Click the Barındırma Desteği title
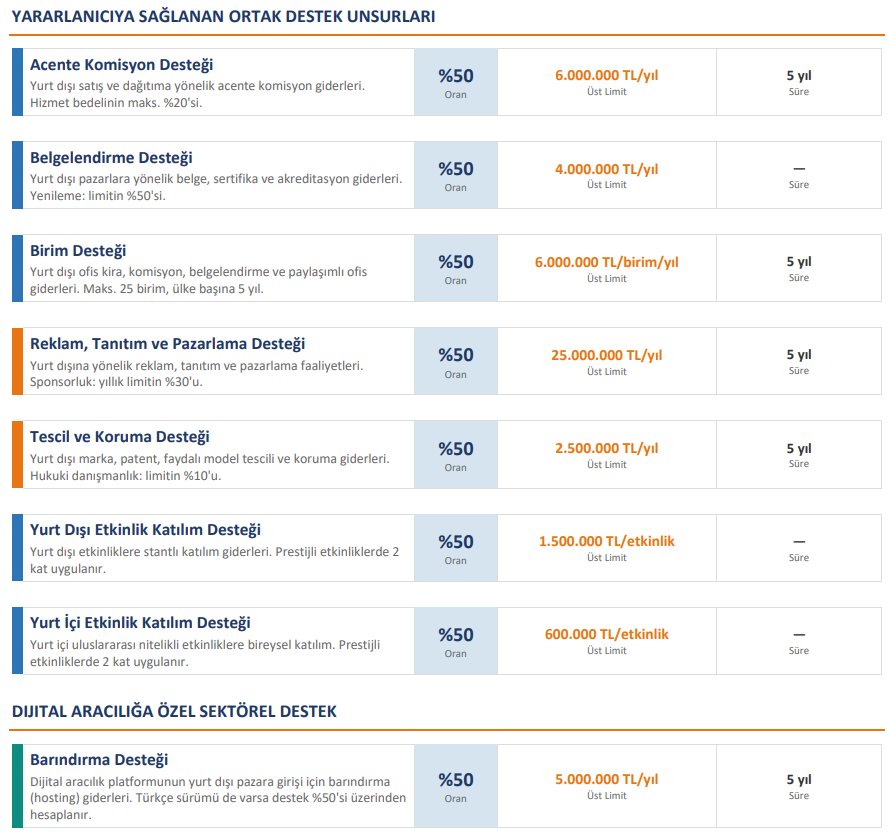 (99, 760)
